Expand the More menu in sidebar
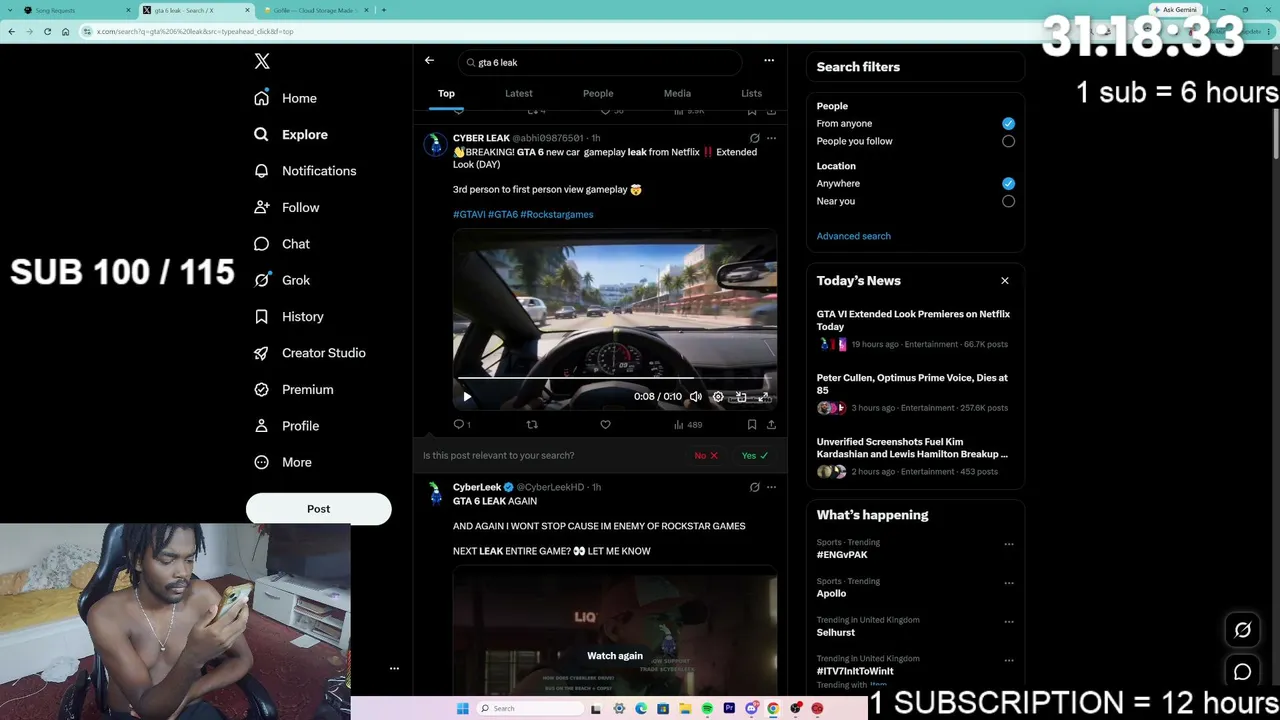This screenshot has width=1280, height=720. coord(283,462)
